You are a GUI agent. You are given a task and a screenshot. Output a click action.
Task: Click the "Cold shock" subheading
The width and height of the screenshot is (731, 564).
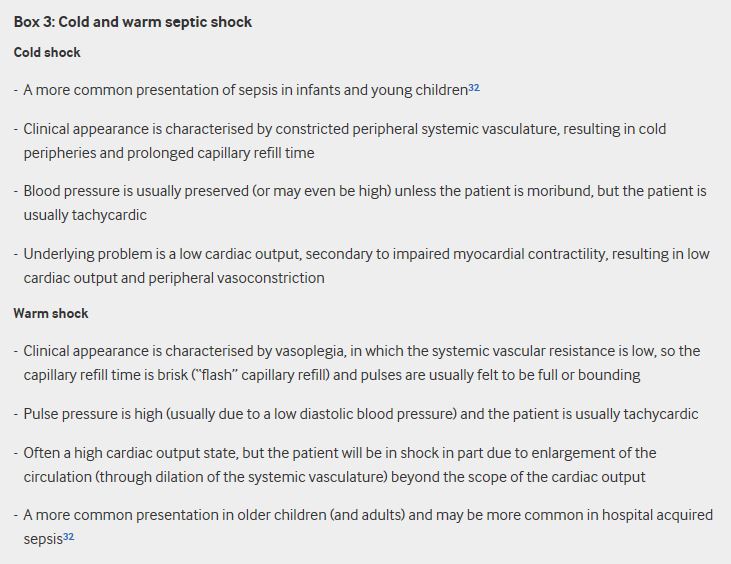47,52
